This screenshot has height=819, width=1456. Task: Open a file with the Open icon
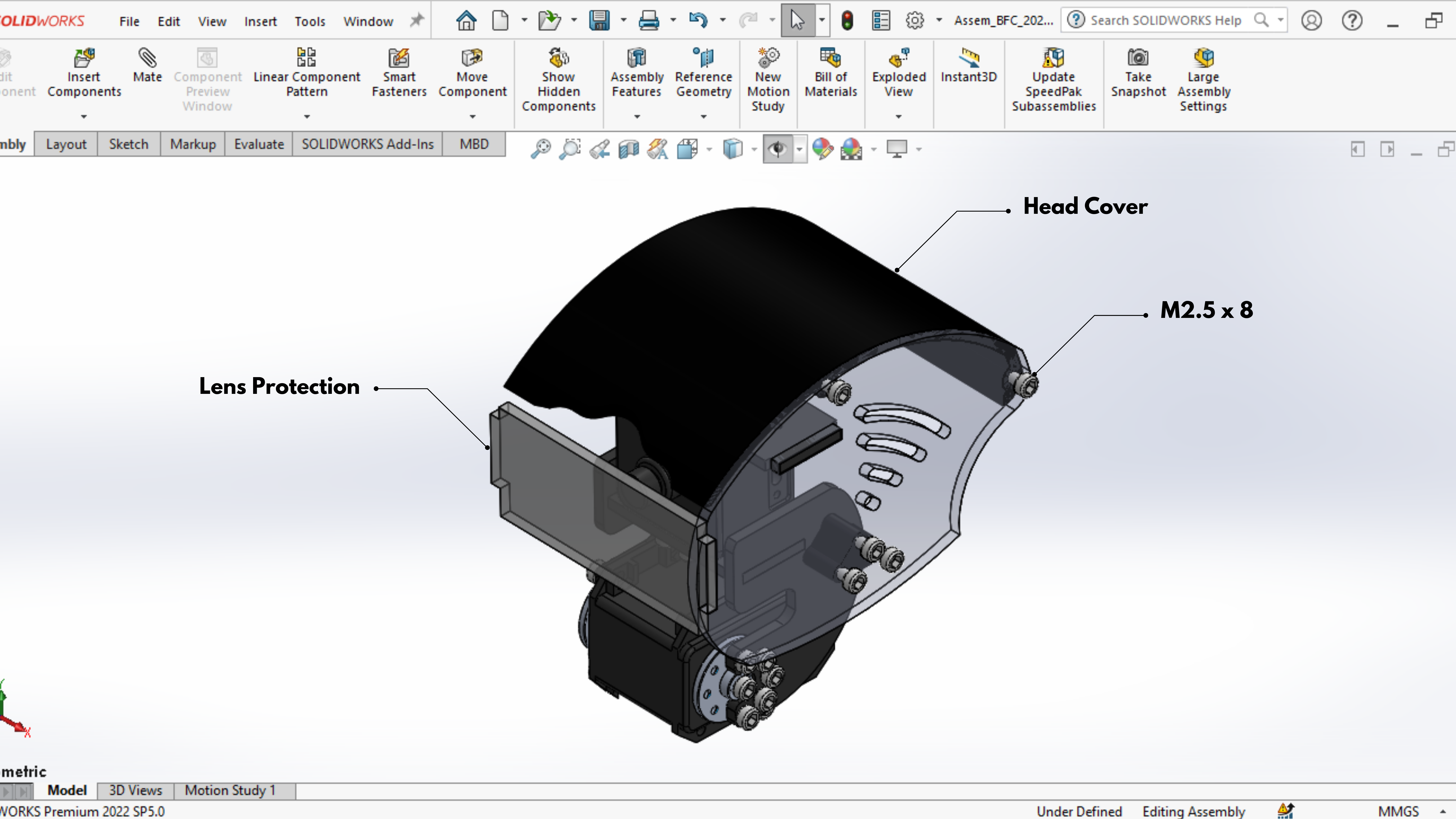point(549,21)
